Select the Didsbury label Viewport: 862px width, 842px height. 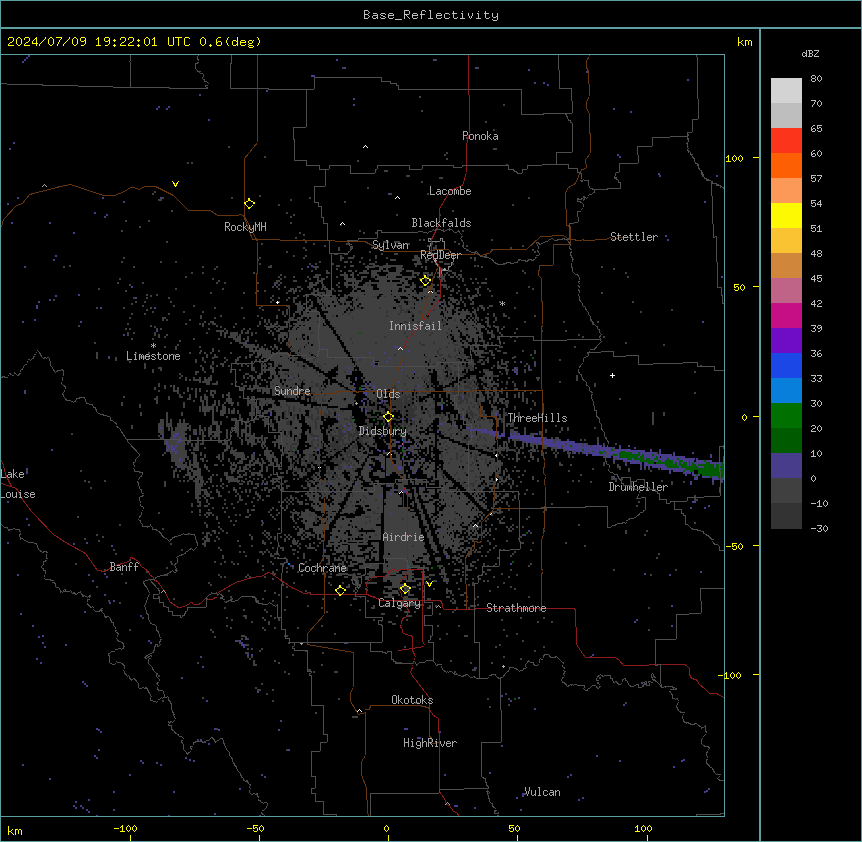[383, 431]
